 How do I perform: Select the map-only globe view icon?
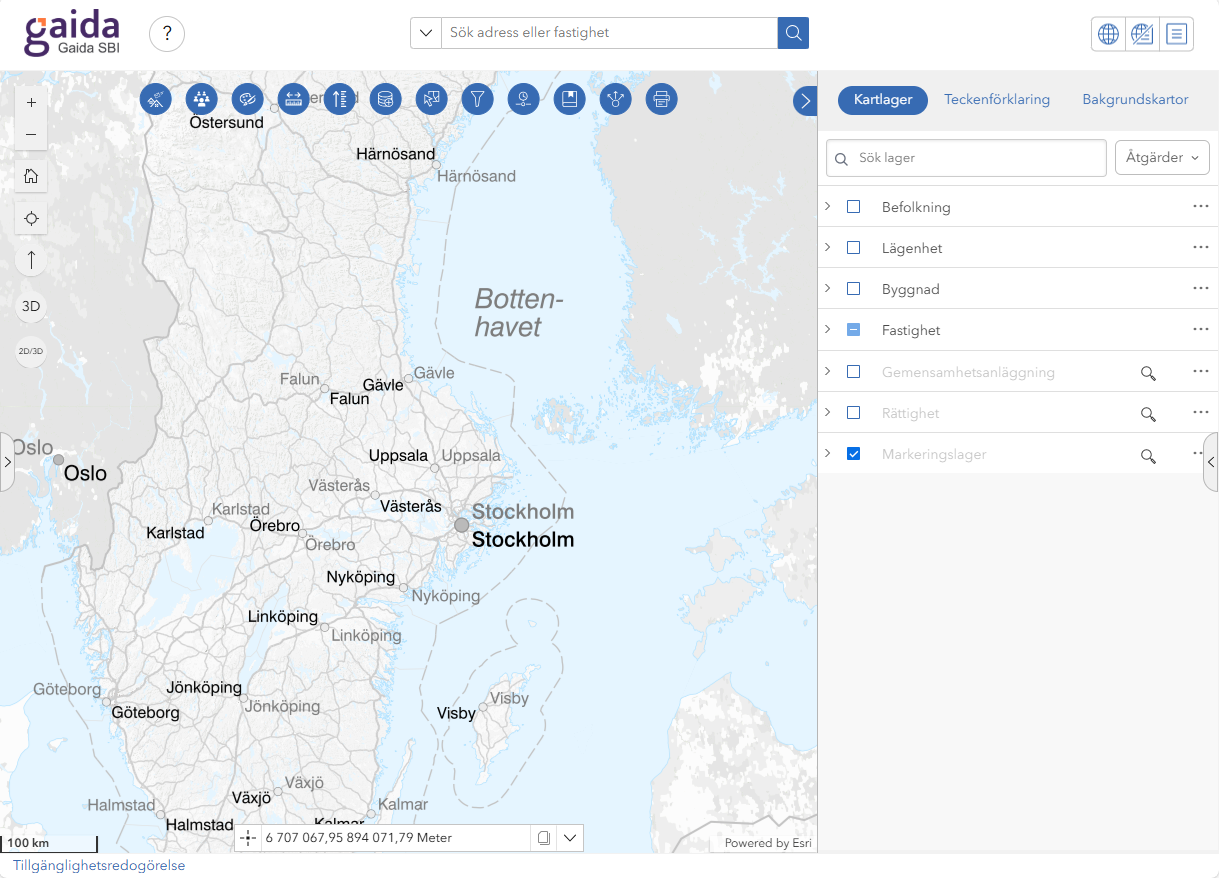coord(1108,33)
